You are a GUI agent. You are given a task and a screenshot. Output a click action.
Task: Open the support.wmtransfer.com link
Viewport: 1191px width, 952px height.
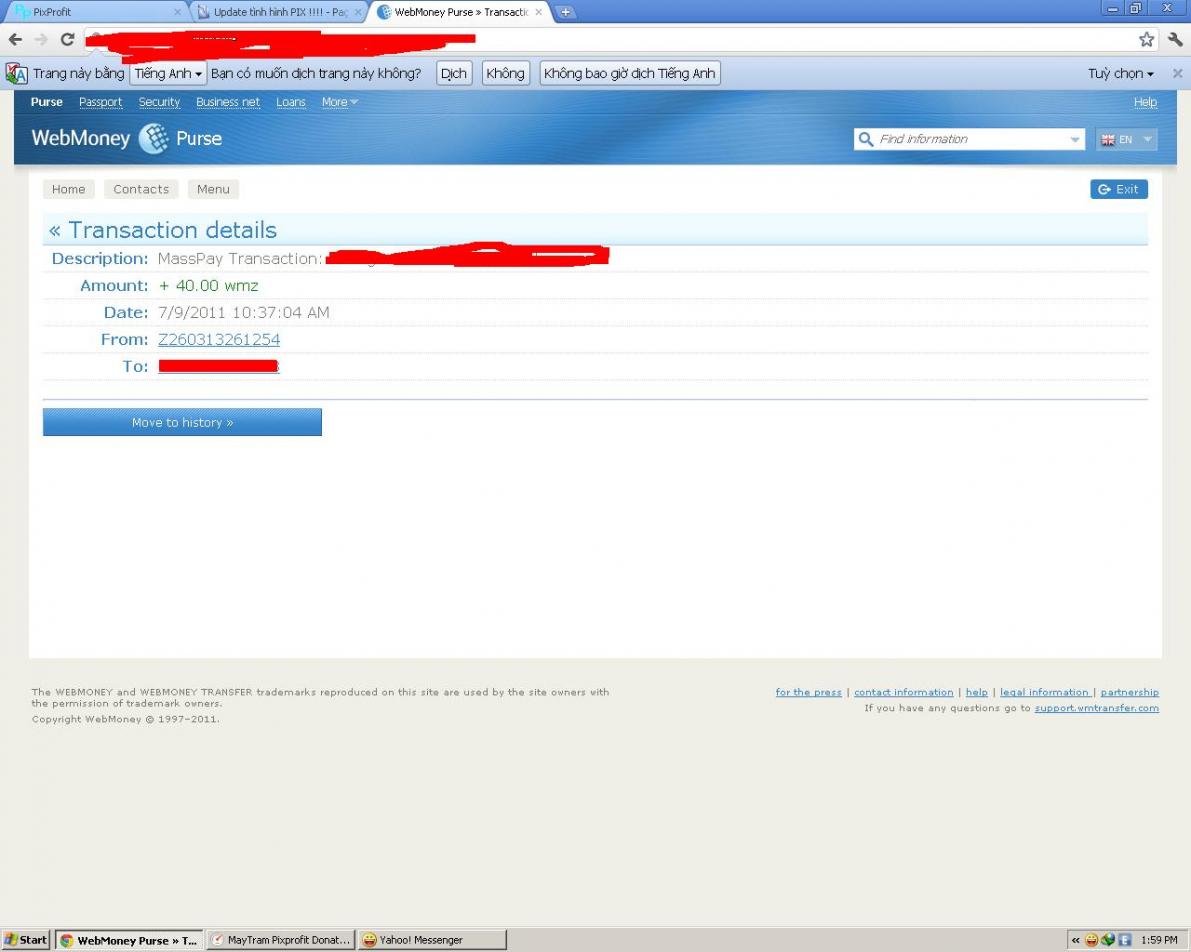click(x=1097, y=708)
